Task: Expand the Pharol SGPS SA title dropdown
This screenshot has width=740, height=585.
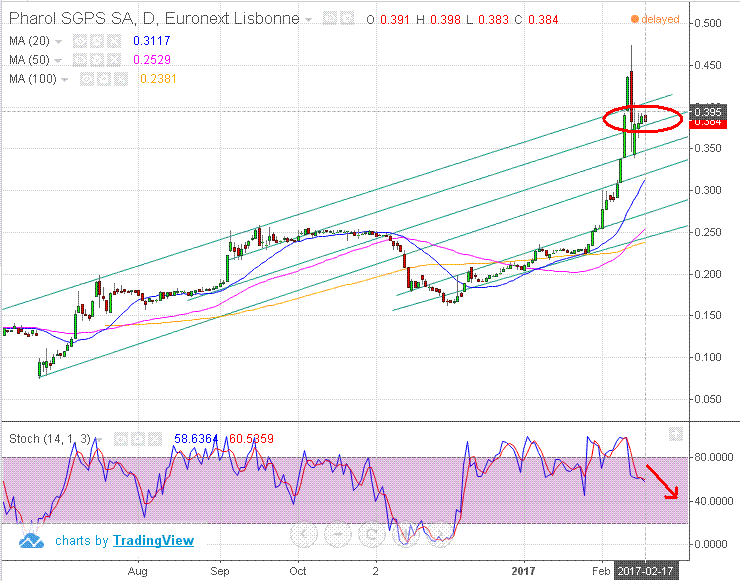Action: [308, 20]
